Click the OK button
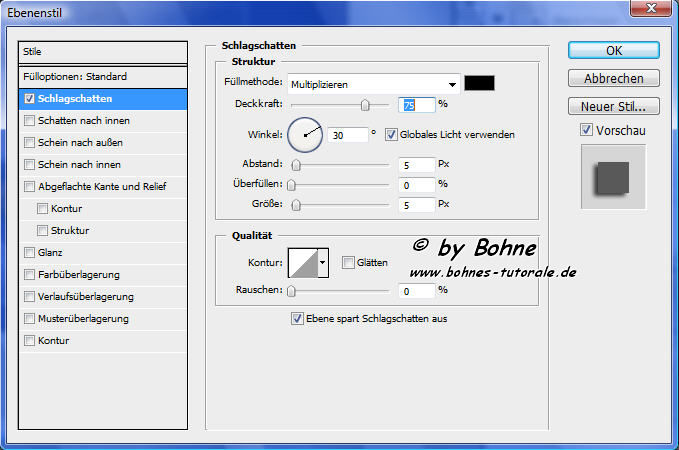Image resolution: width=679 pixels, height=450 pixels. coord(613,50)
